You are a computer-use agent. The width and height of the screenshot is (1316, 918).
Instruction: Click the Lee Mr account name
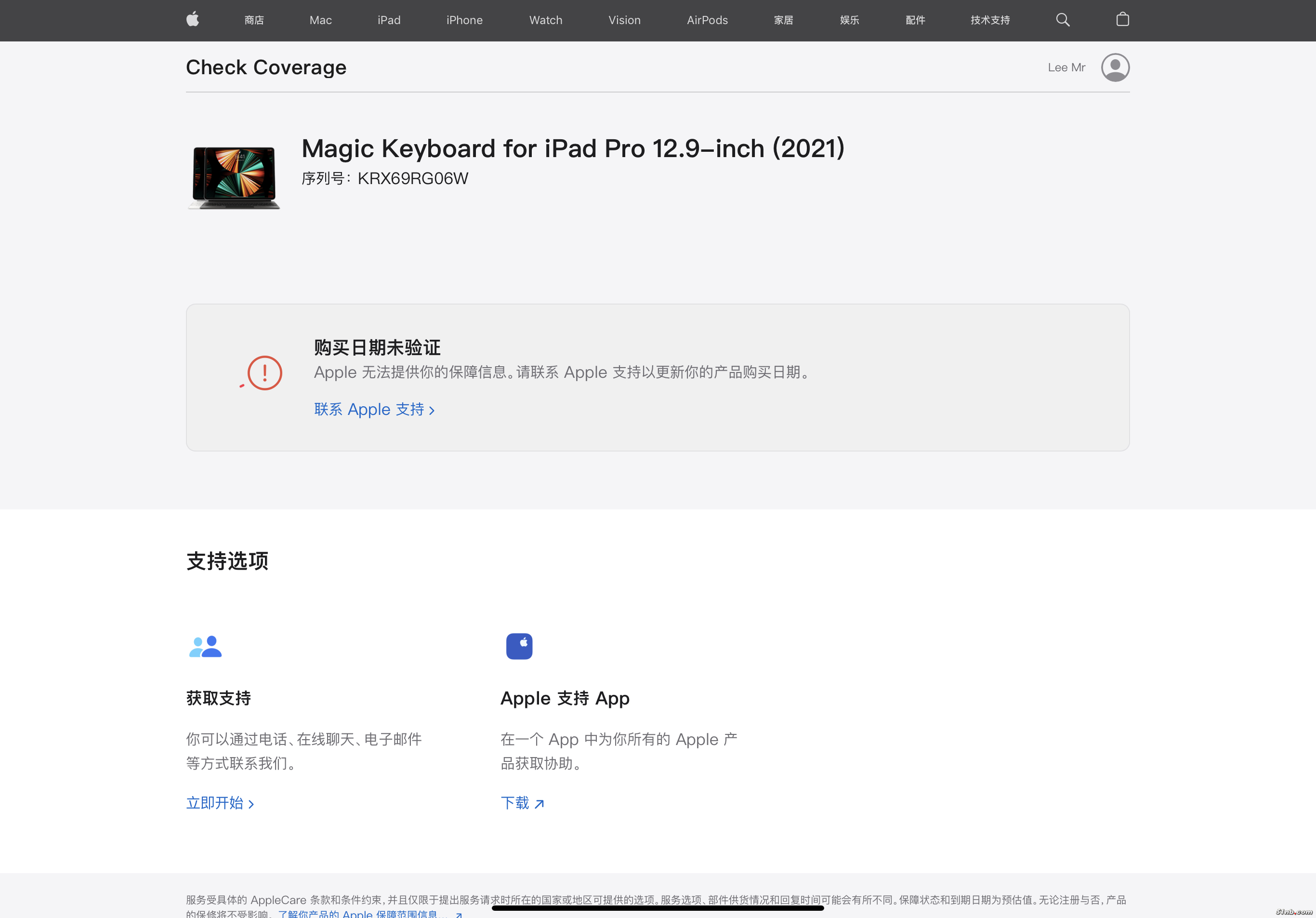click(1066, 67)
